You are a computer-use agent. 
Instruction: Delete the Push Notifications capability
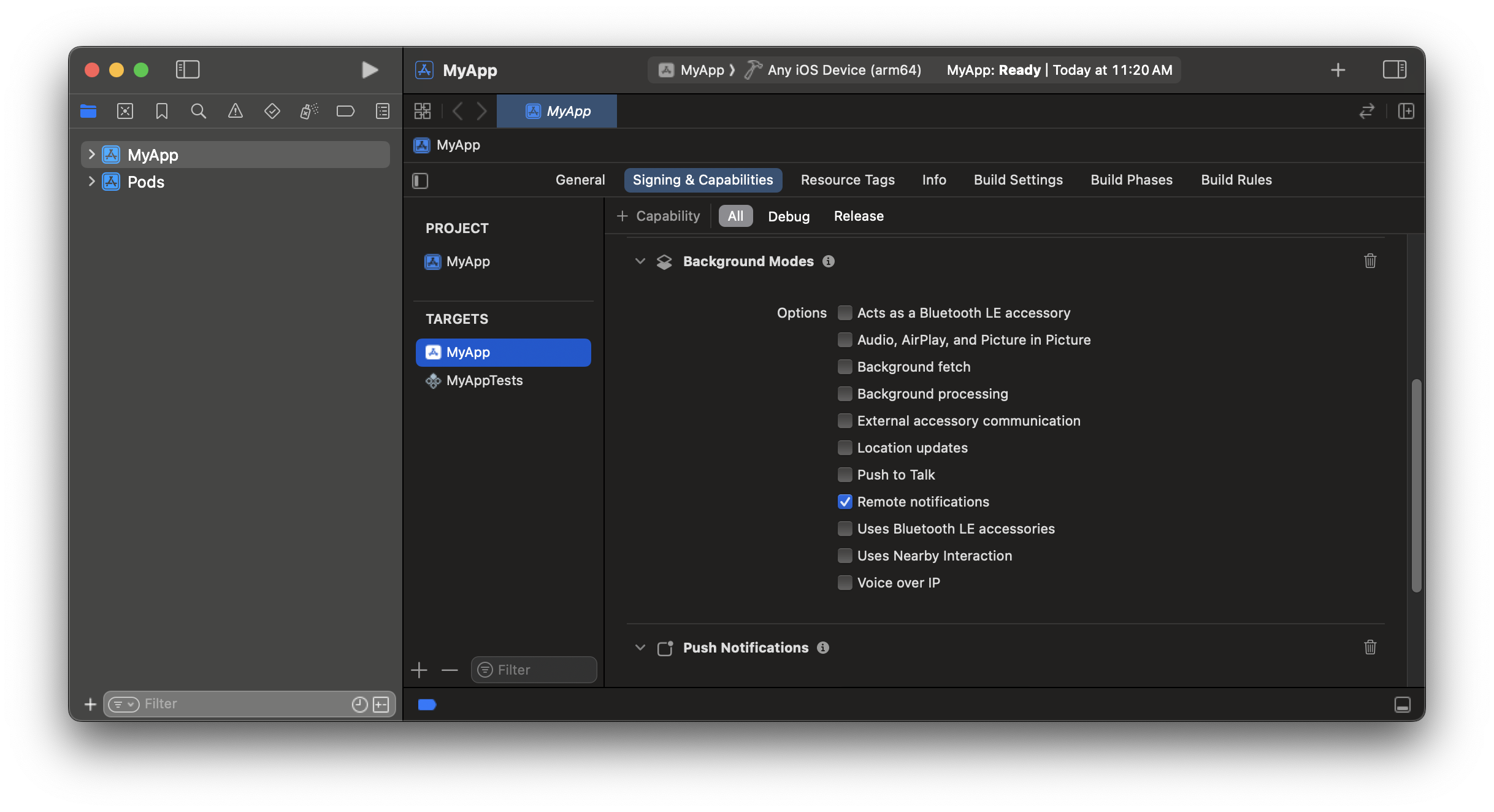[x=1370, y=647]
